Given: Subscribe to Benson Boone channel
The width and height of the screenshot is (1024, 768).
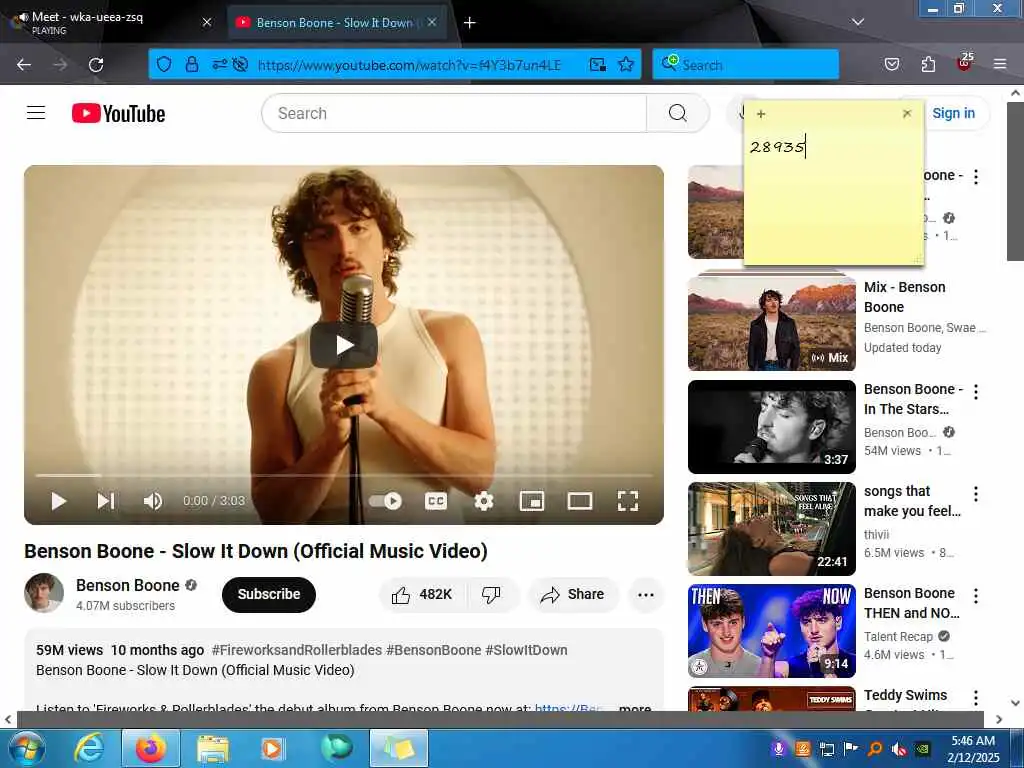Looking at the screenshot, I should point(268,594).
